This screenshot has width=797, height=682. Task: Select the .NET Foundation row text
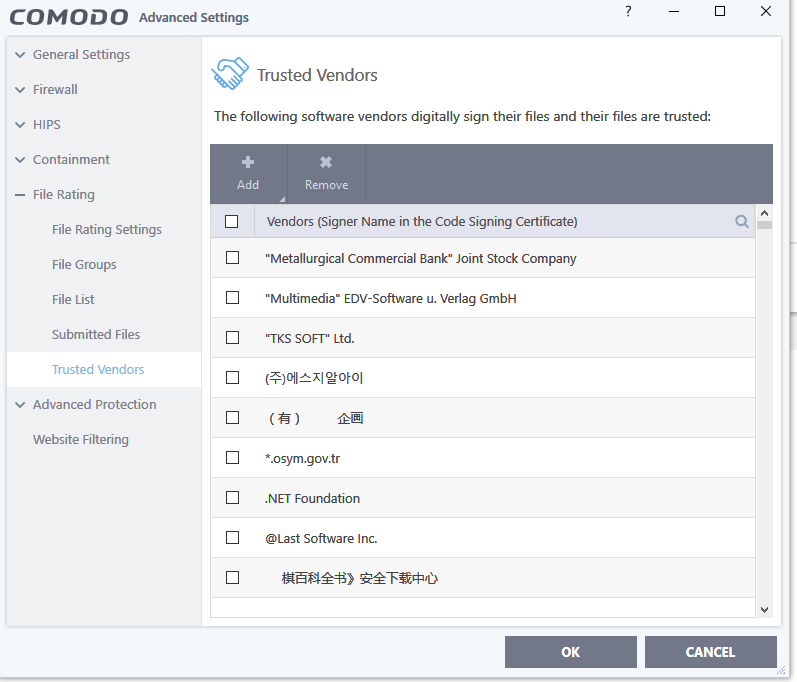312,499
